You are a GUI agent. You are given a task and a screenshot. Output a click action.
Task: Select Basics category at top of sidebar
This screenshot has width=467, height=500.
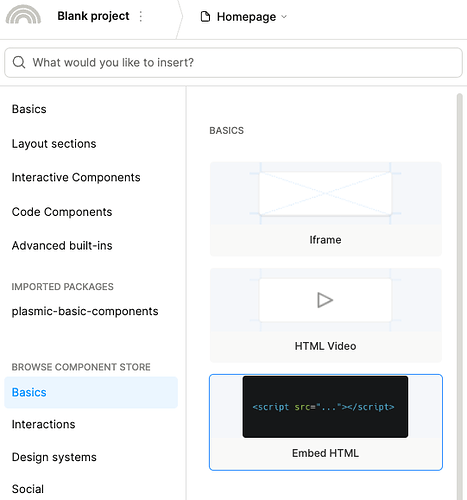[29, 109]
